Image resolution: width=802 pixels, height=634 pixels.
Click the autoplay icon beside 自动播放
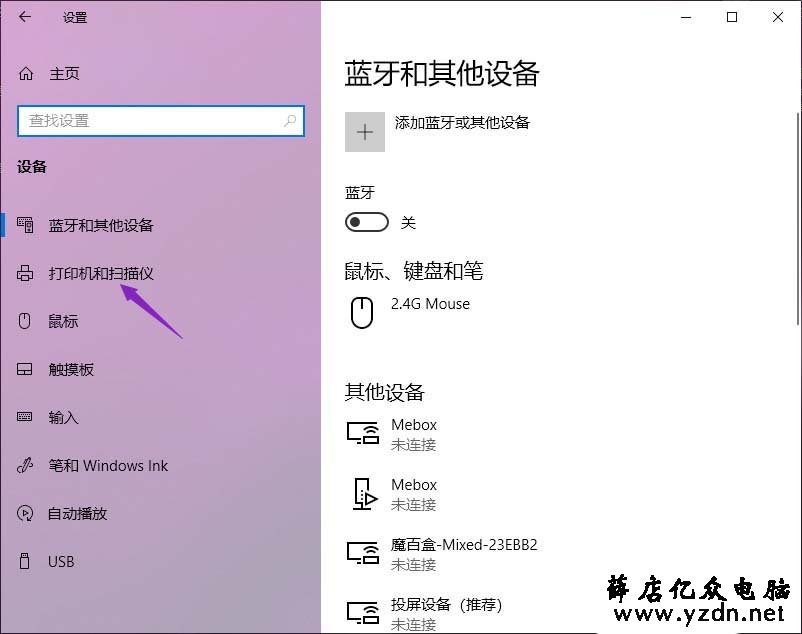[25, 513]
